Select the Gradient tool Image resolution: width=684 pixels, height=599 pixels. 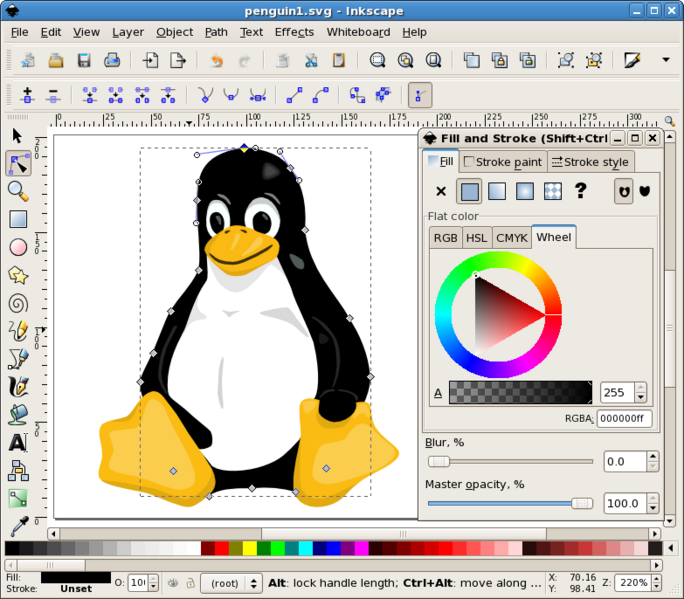18,499
